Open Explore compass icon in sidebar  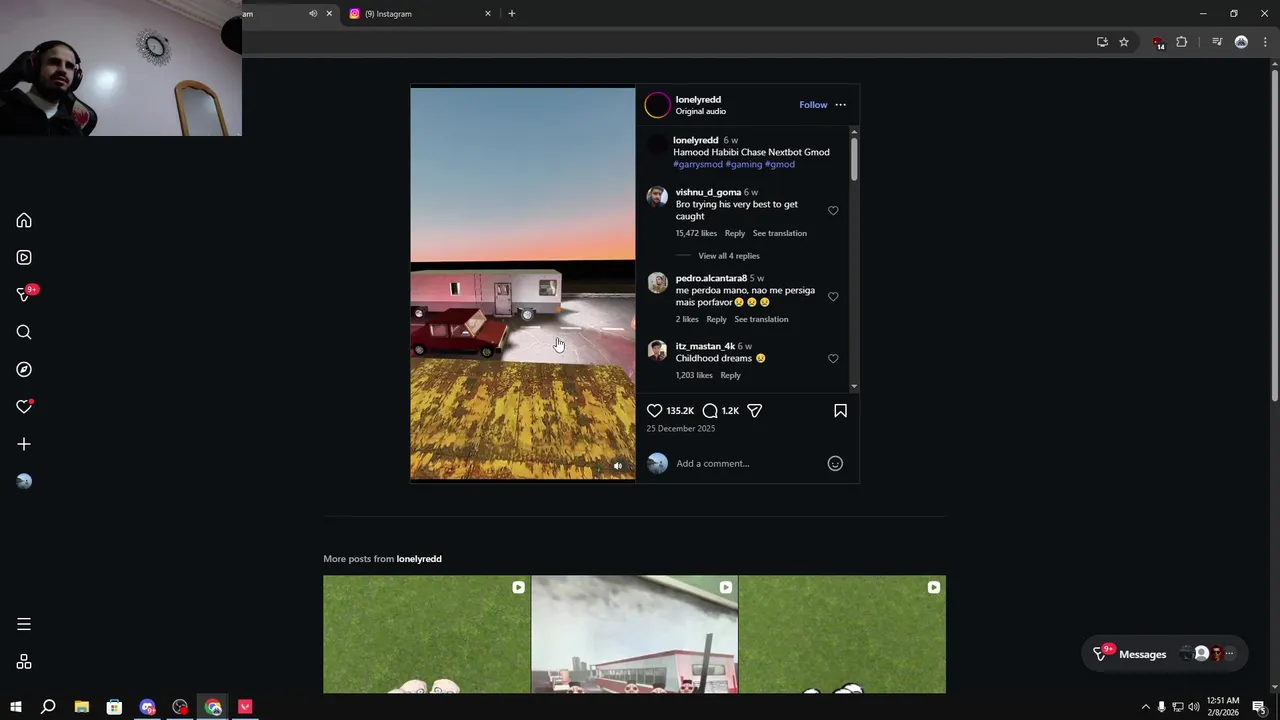24,369
